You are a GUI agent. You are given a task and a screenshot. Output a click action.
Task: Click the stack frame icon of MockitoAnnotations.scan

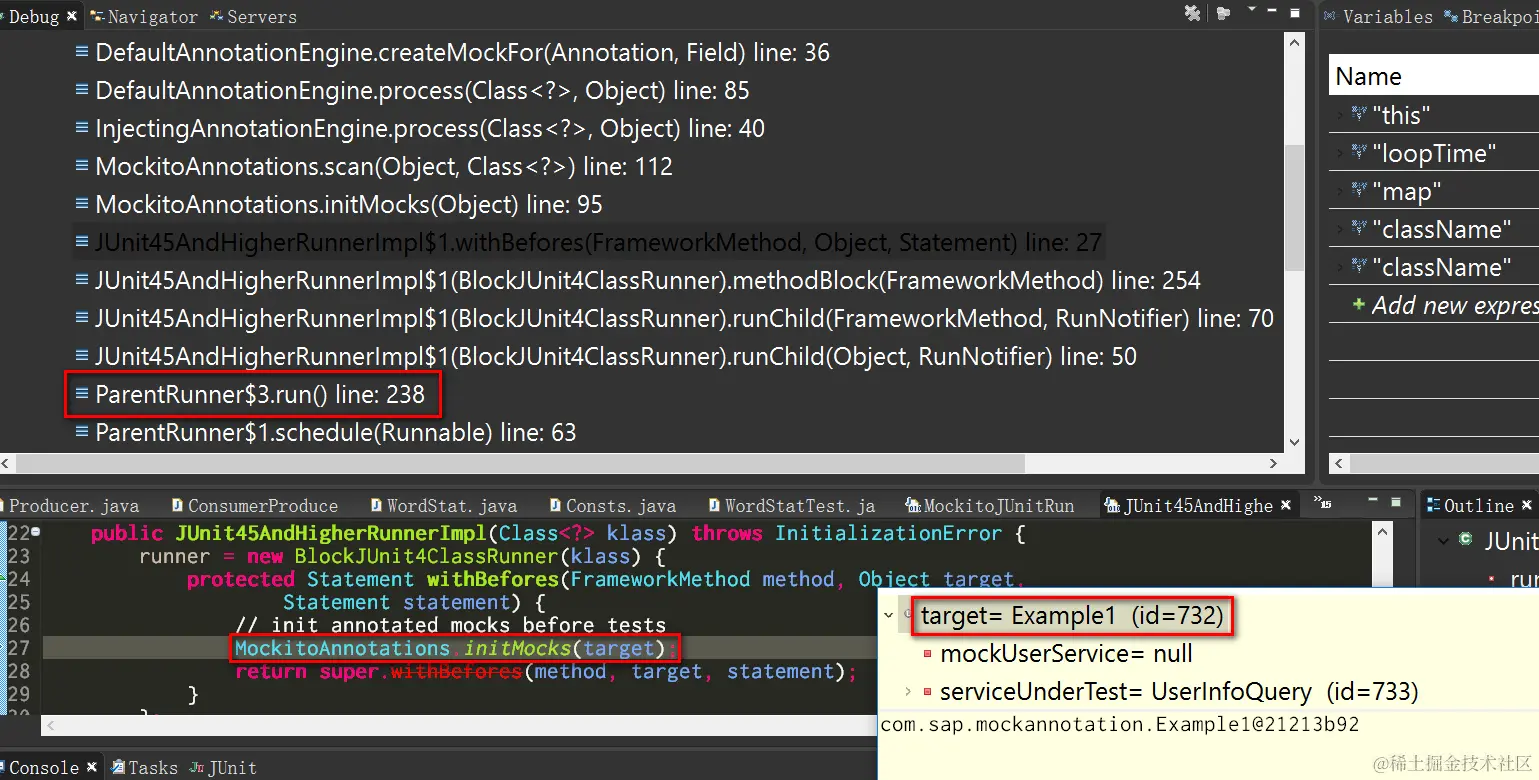82,167
